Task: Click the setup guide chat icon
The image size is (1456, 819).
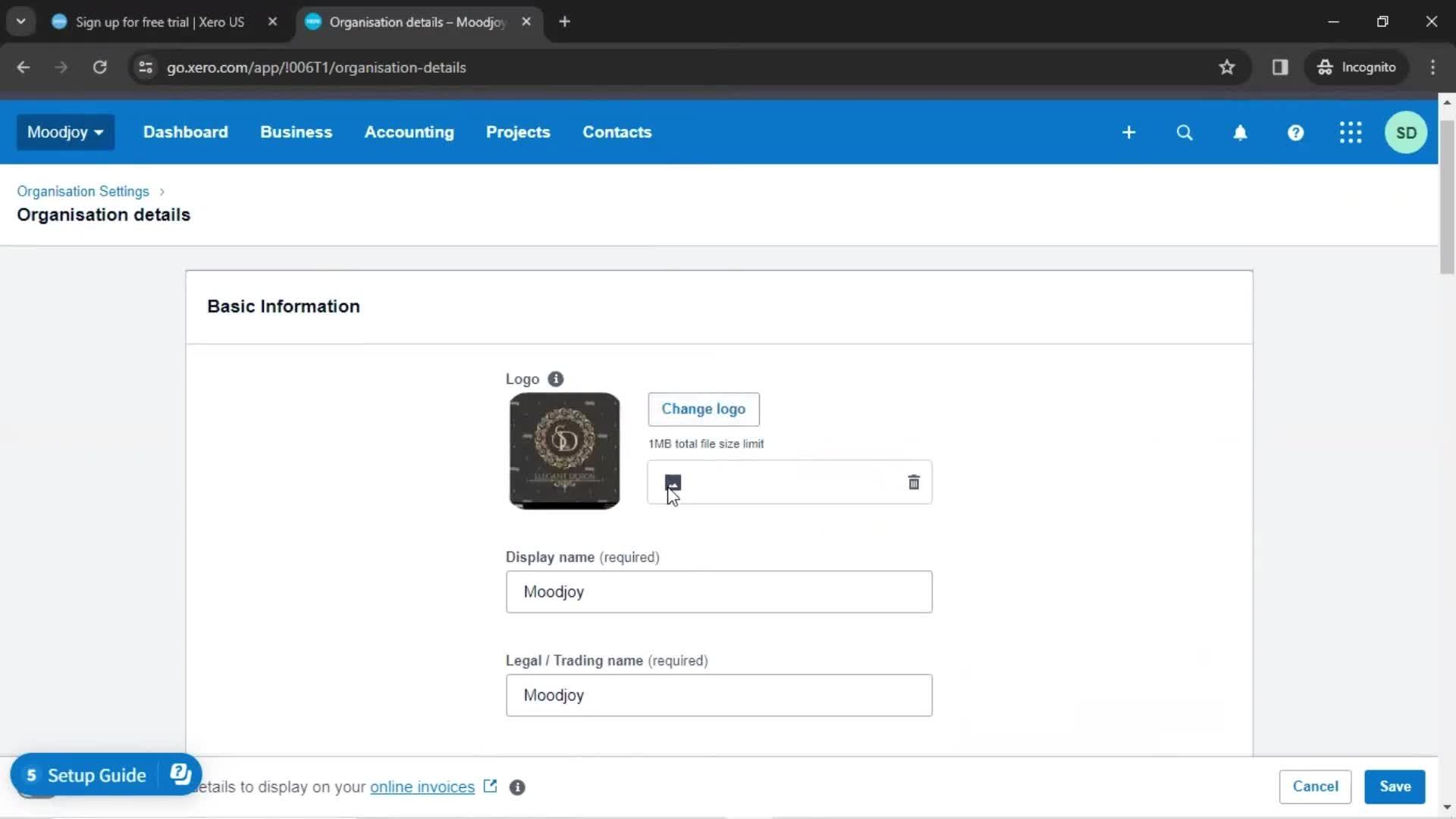Action: pos(180,774)
